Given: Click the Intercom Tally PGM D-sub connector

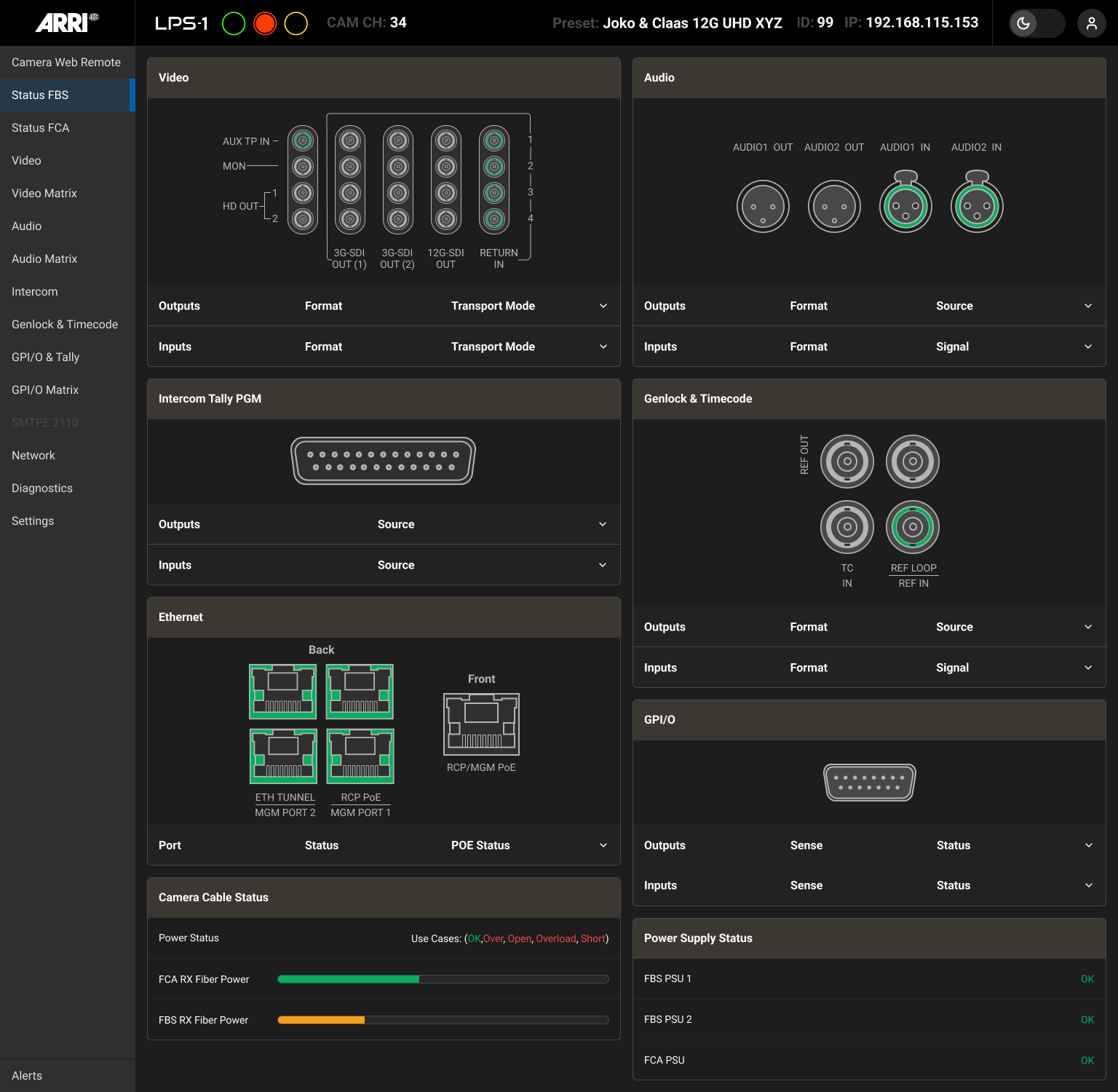Looking at the screenshot, I should tap(383, 461).
